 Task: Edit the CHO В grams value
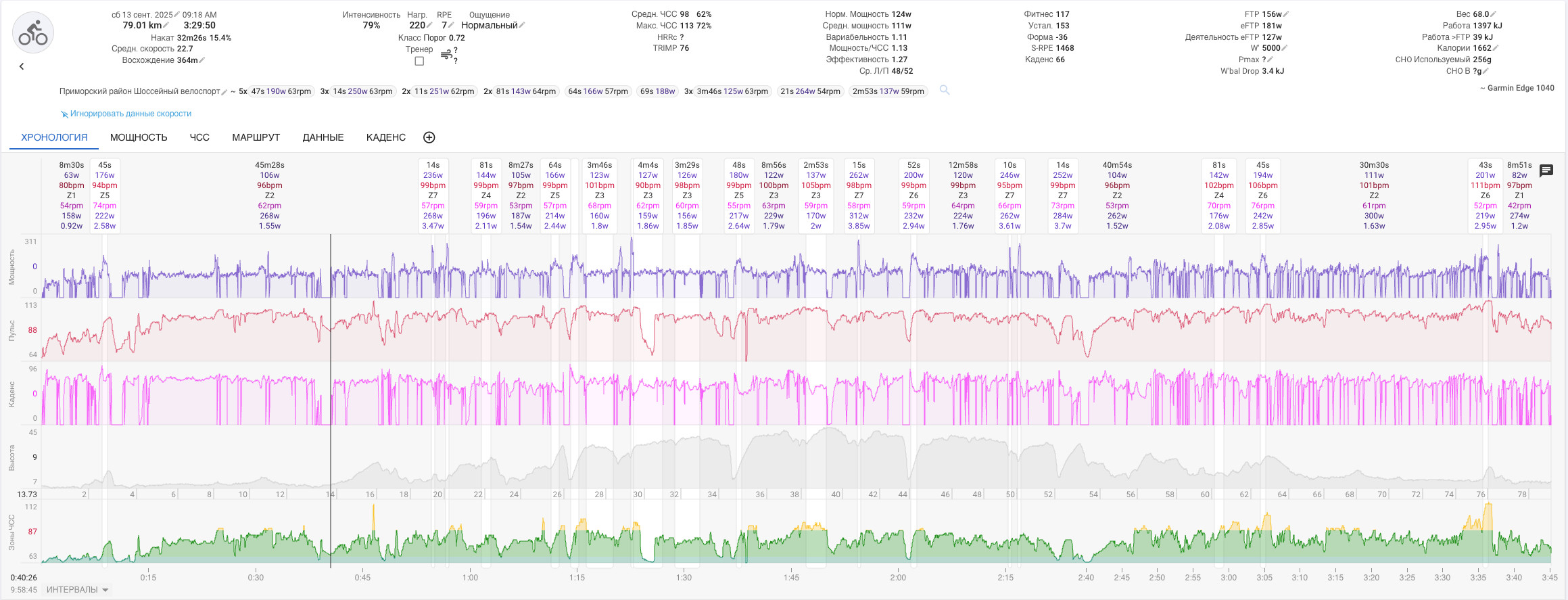coord(1486,71)
